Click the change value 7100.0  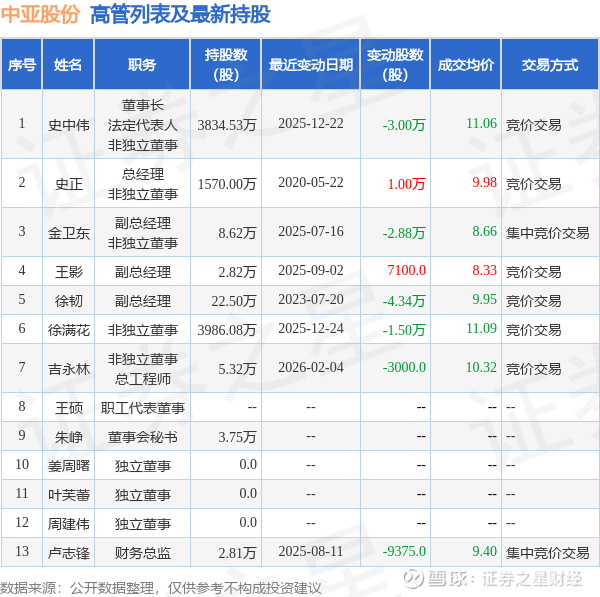coord(406,270)
